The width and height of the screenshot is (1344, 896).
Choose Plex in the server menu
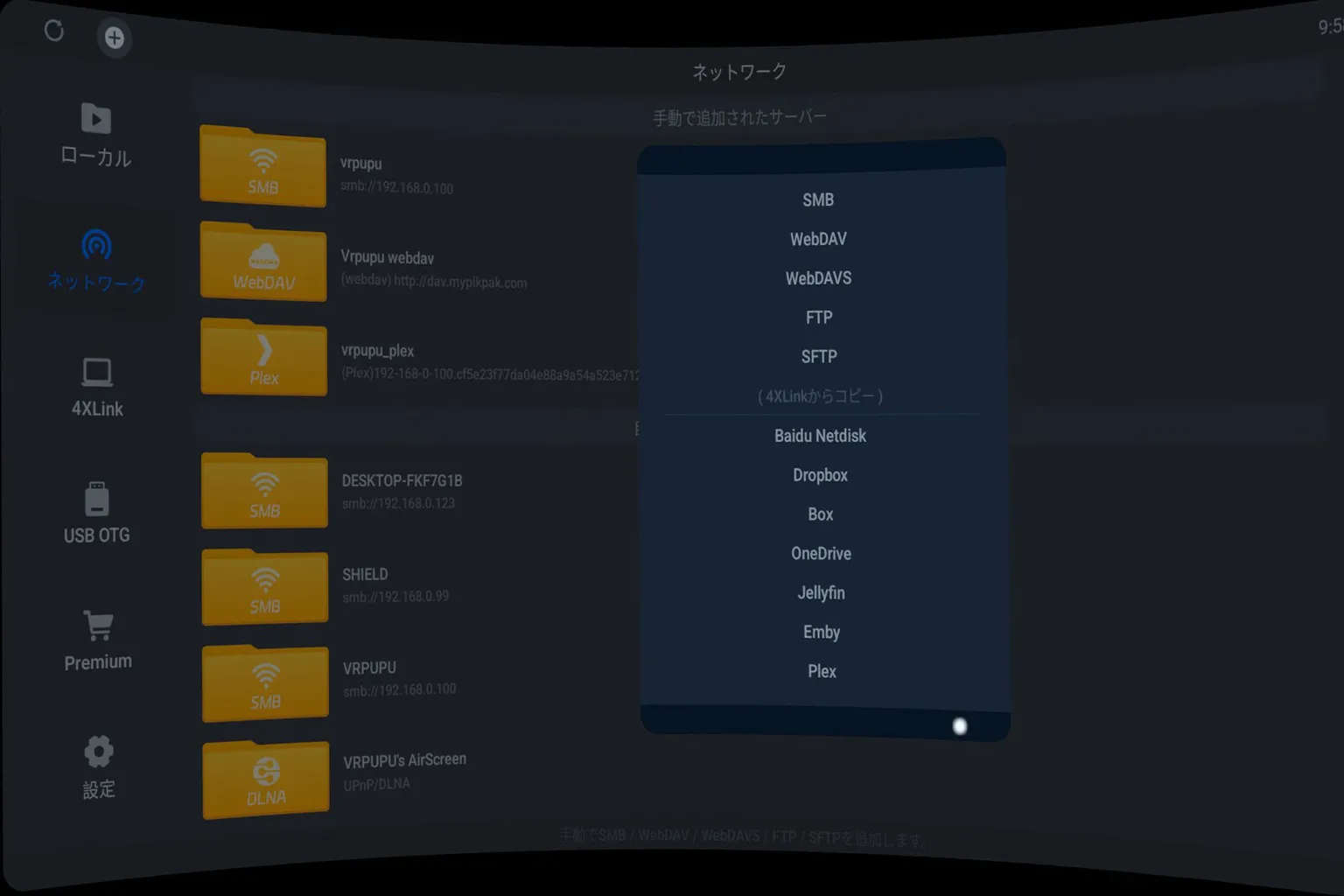[822, 672]
